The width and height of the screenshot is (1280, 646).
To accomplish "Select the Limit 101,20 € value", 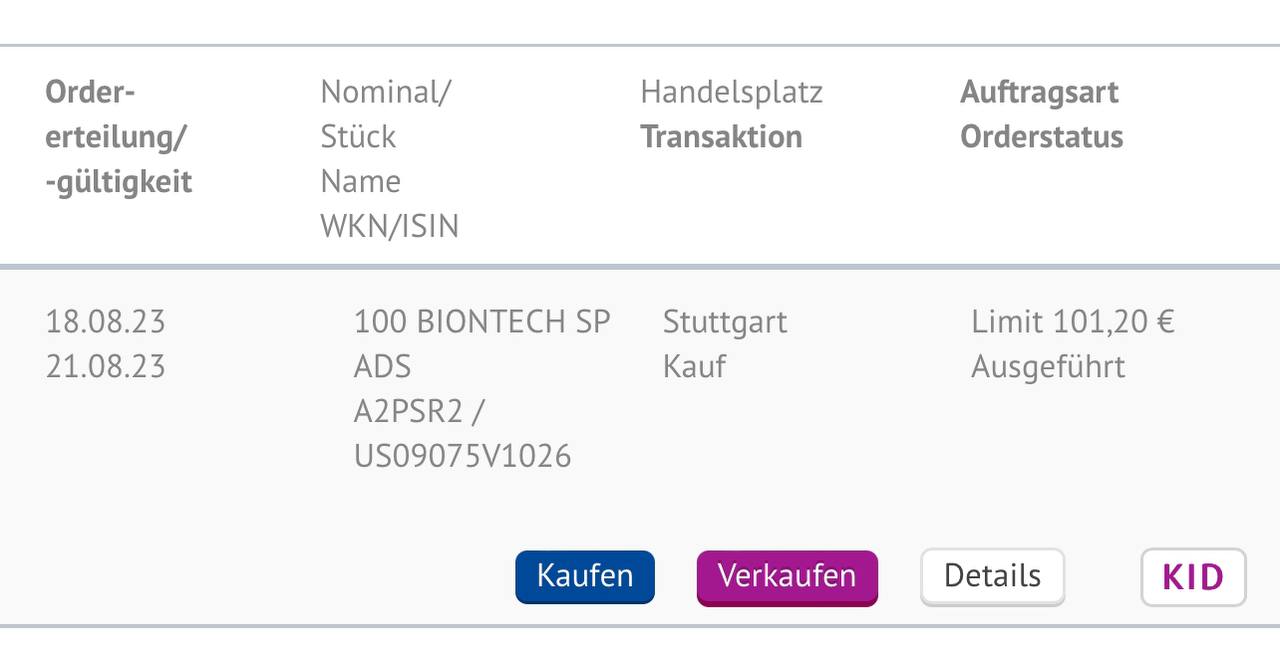I will click(x=1073, y=322).
